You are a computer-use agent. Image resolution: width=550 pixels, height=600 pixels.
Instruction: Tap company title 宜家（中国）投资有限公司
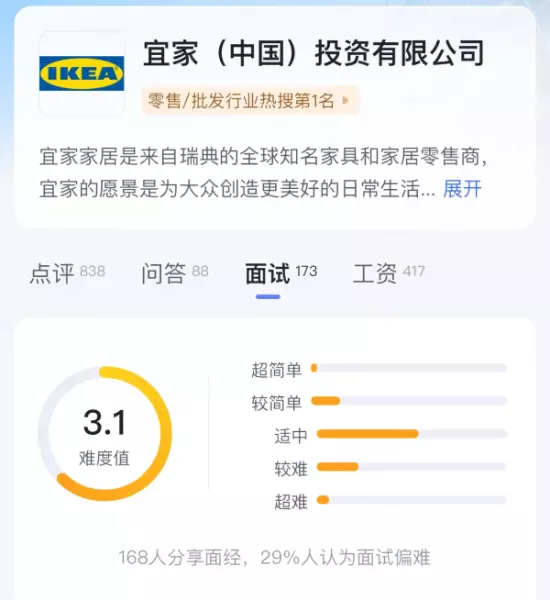click(314, 53)
